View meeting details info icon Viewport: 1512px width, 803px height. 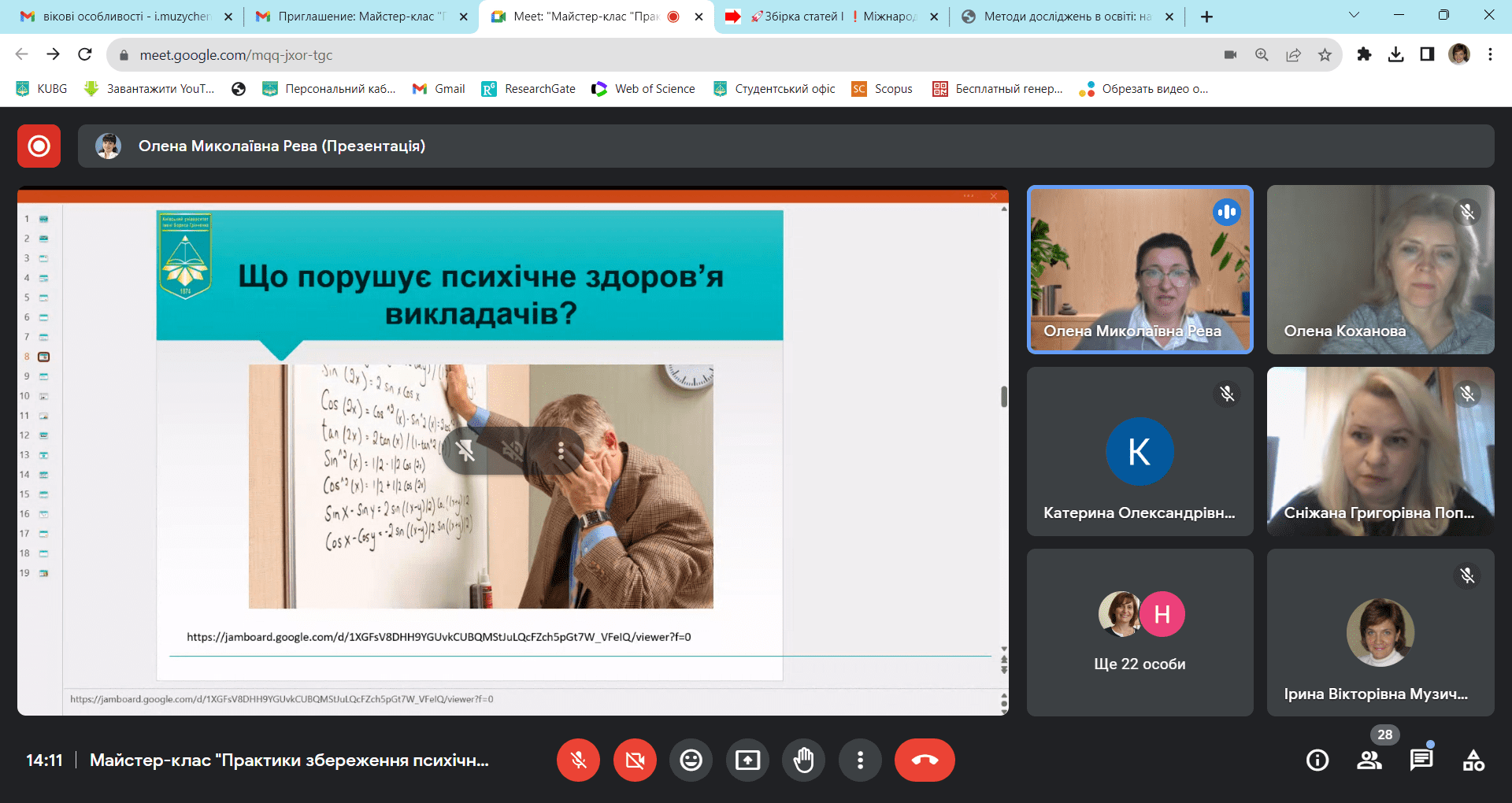click(1317, 760)
